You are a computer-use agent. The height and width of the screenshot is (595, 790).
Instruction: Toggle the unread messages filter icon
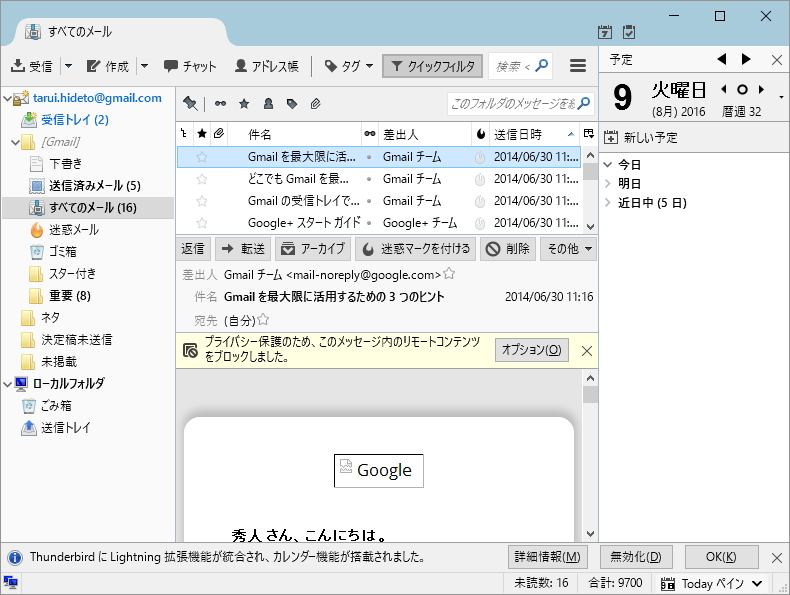coord(220,104)
